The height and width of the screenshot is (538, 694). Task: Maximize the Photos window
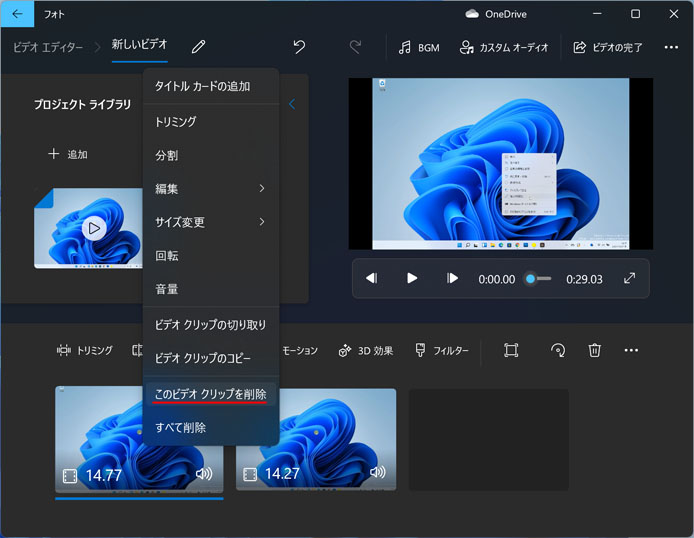click(x=635, y=14)
